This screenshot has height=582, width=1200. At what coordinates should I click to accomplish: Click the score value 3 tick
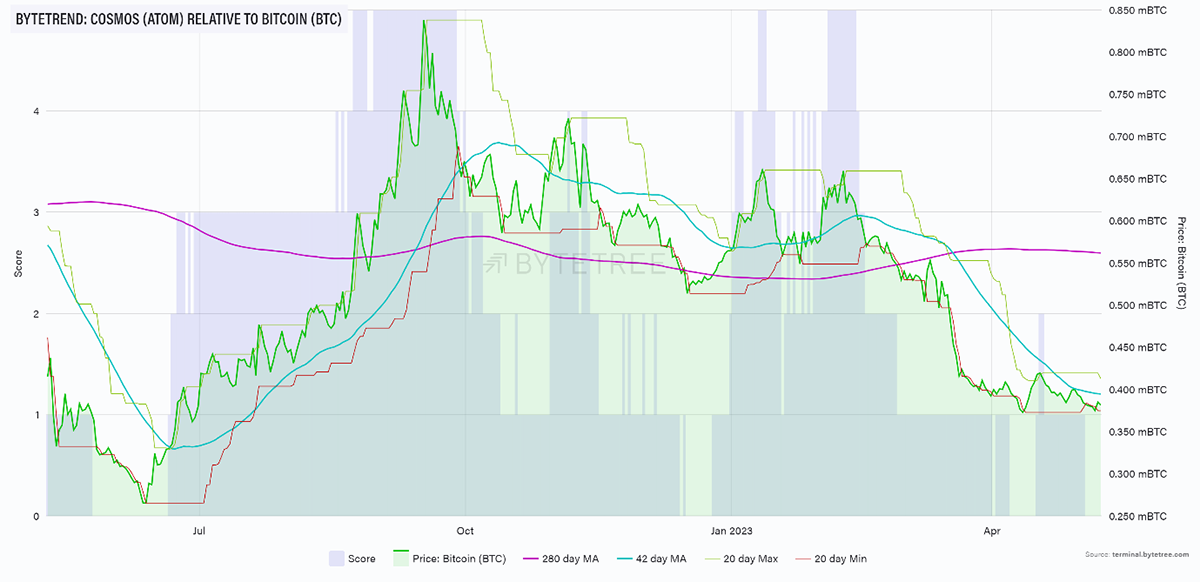coord(36,212)
